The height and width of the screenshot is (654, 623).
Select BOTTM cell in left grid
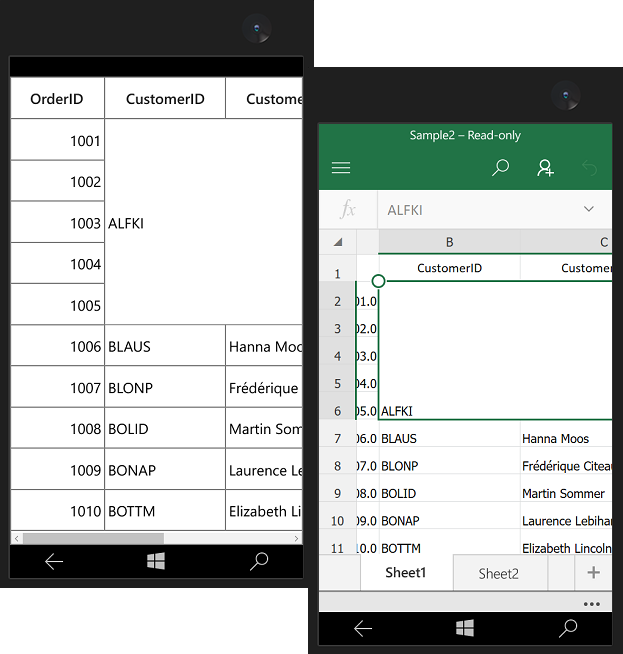click(165, 511)
